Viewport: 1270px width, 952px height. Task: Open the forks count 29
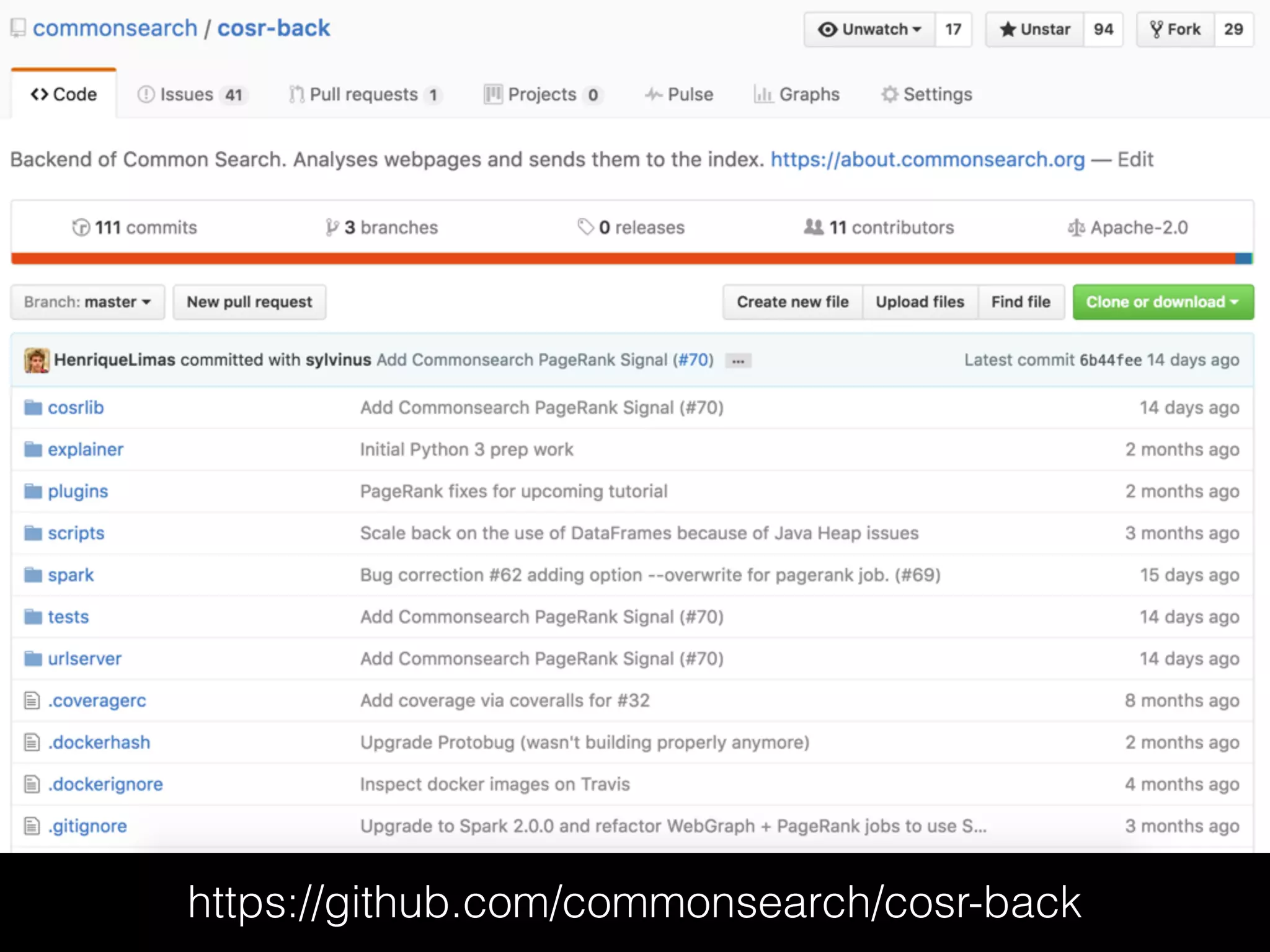1233,29
